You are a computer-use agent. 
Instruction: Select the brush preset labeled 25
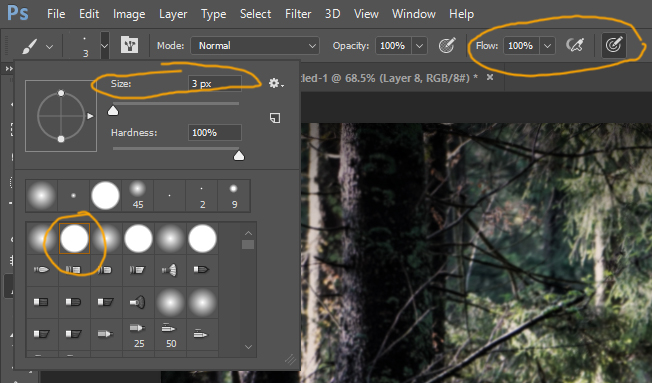pos(138,334)
